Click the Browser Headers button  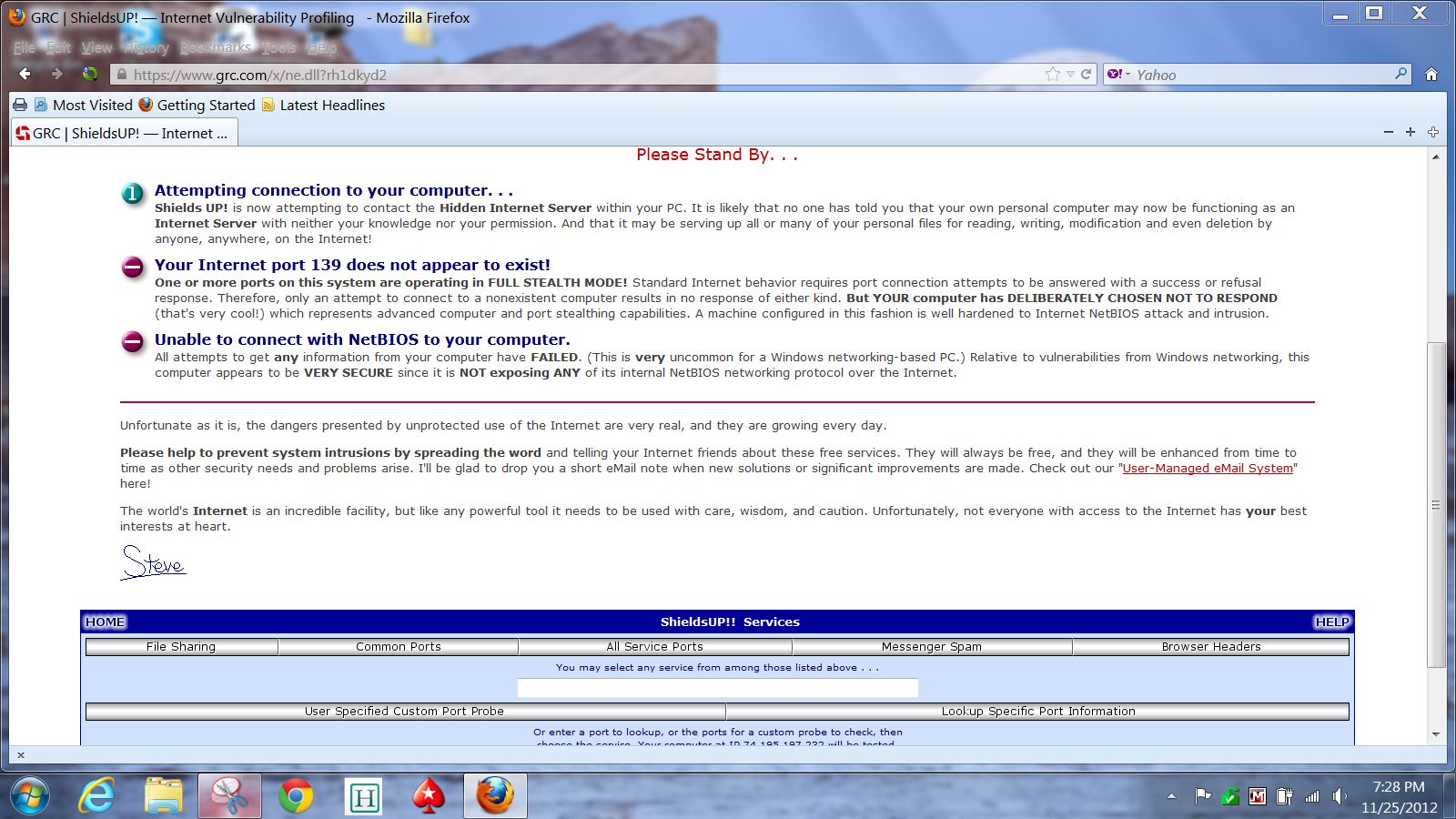click(x=1211, y=647)
